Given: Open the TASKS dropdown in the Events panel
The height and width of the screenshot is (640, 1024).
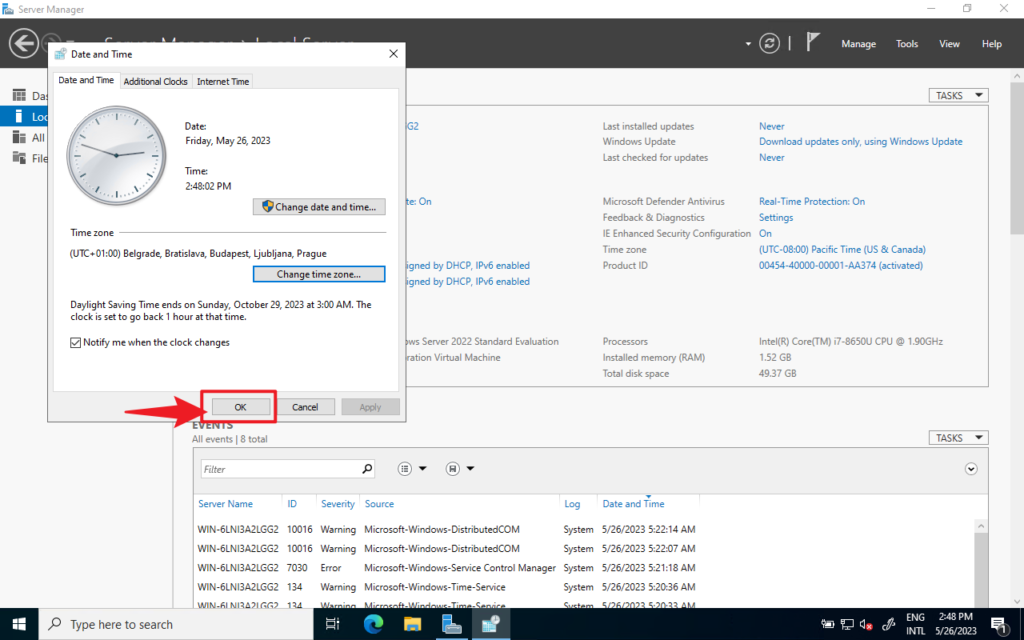Looking at the screenshot, I should [x=956, y=437].
